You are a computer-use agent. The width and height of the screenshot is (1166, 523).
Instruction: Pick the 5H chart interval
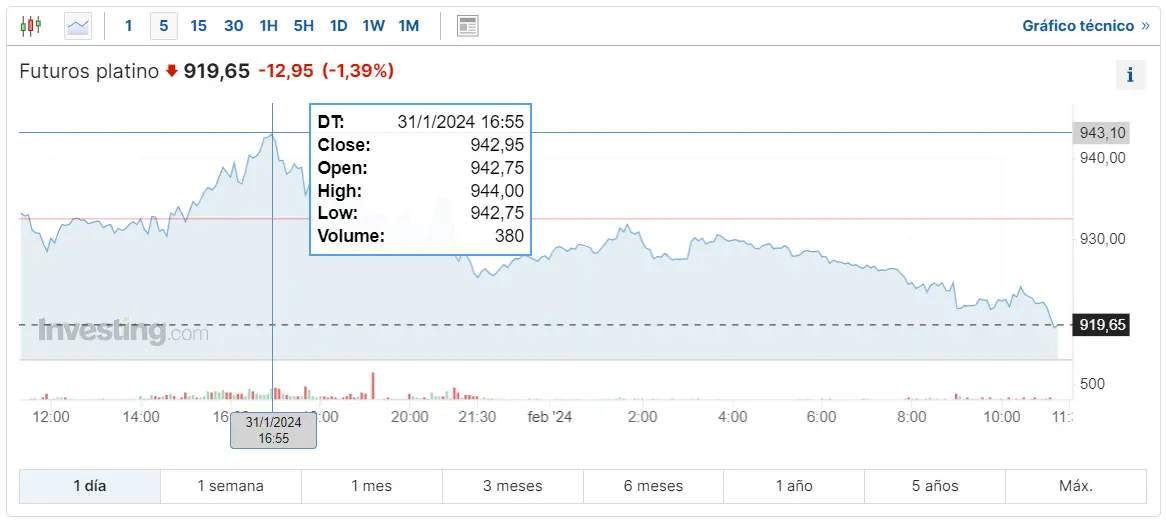pyautogui.click(x=303, y=26)
